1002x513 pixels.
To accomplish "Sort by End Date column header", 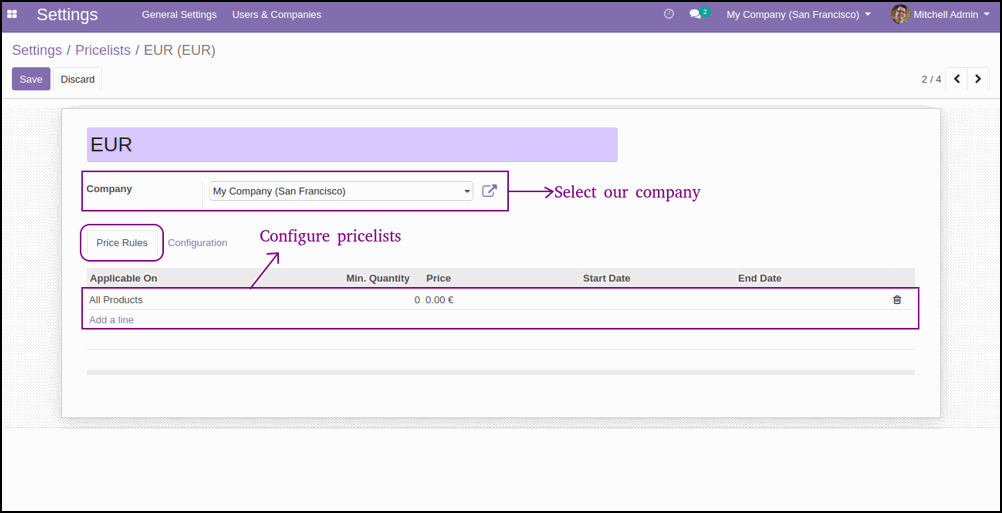I will click(x=760, y=279).
